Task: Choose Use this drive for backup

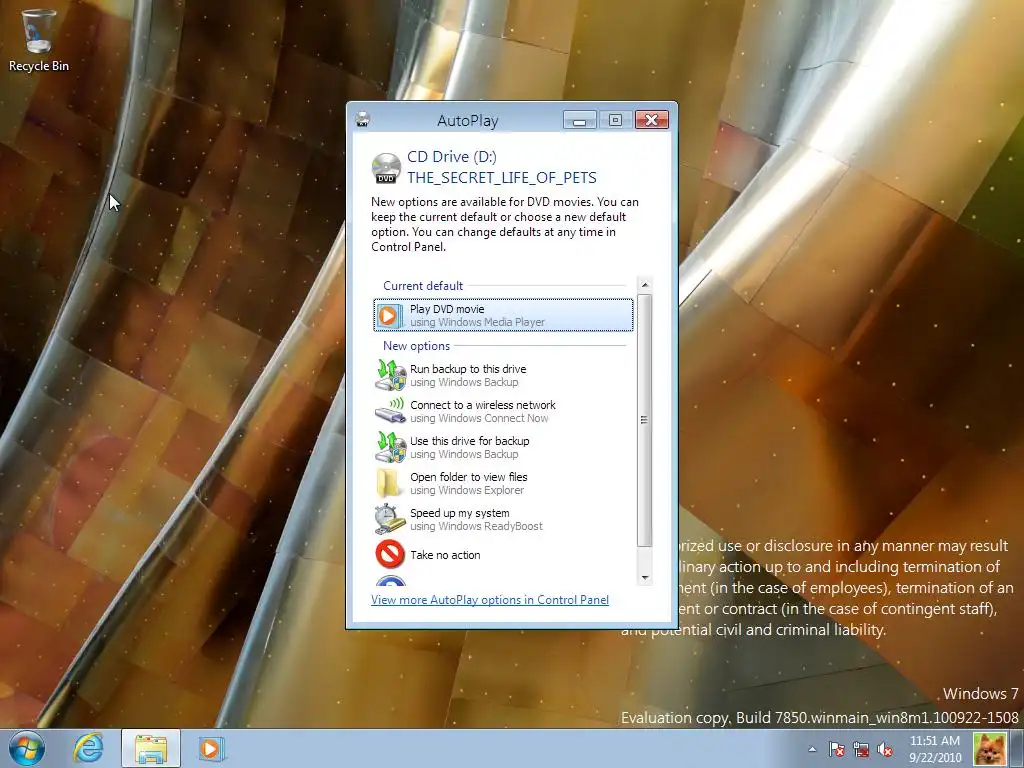Action: 503,447
